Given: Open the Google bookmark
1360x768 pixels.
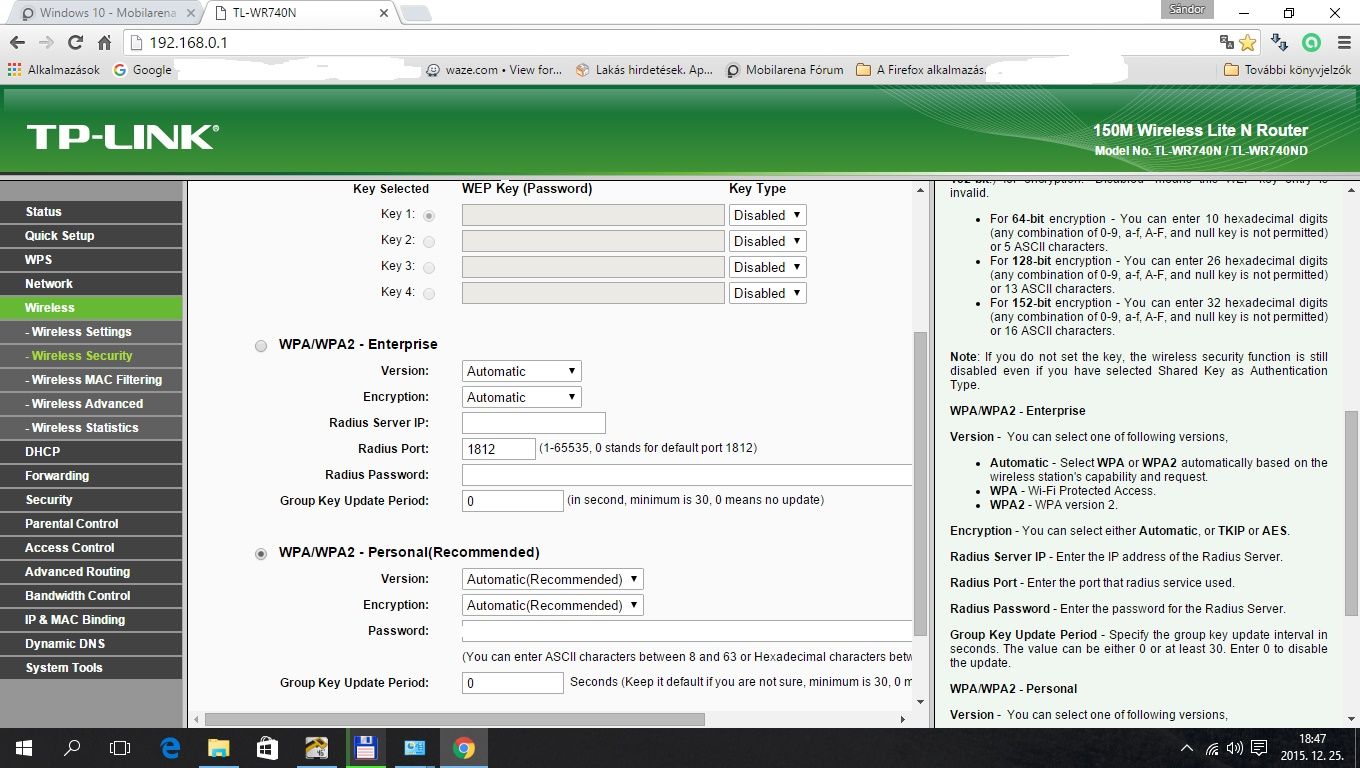Looking at the screenshot, I should point(142,70).
